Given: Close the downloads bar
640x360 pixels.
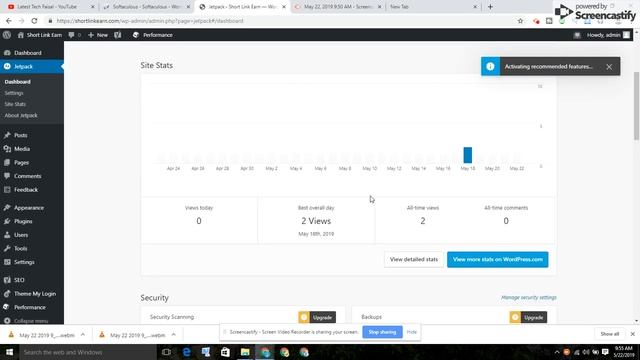Looking at the screenshot, I should click(632, 334).
